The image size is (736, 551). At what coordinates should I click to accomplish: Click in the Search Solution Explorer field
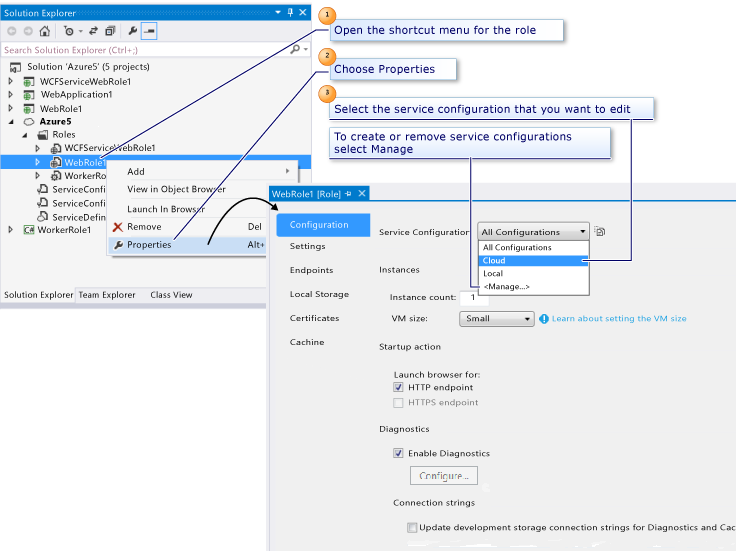pyautogui.click(x=146, y=50)
